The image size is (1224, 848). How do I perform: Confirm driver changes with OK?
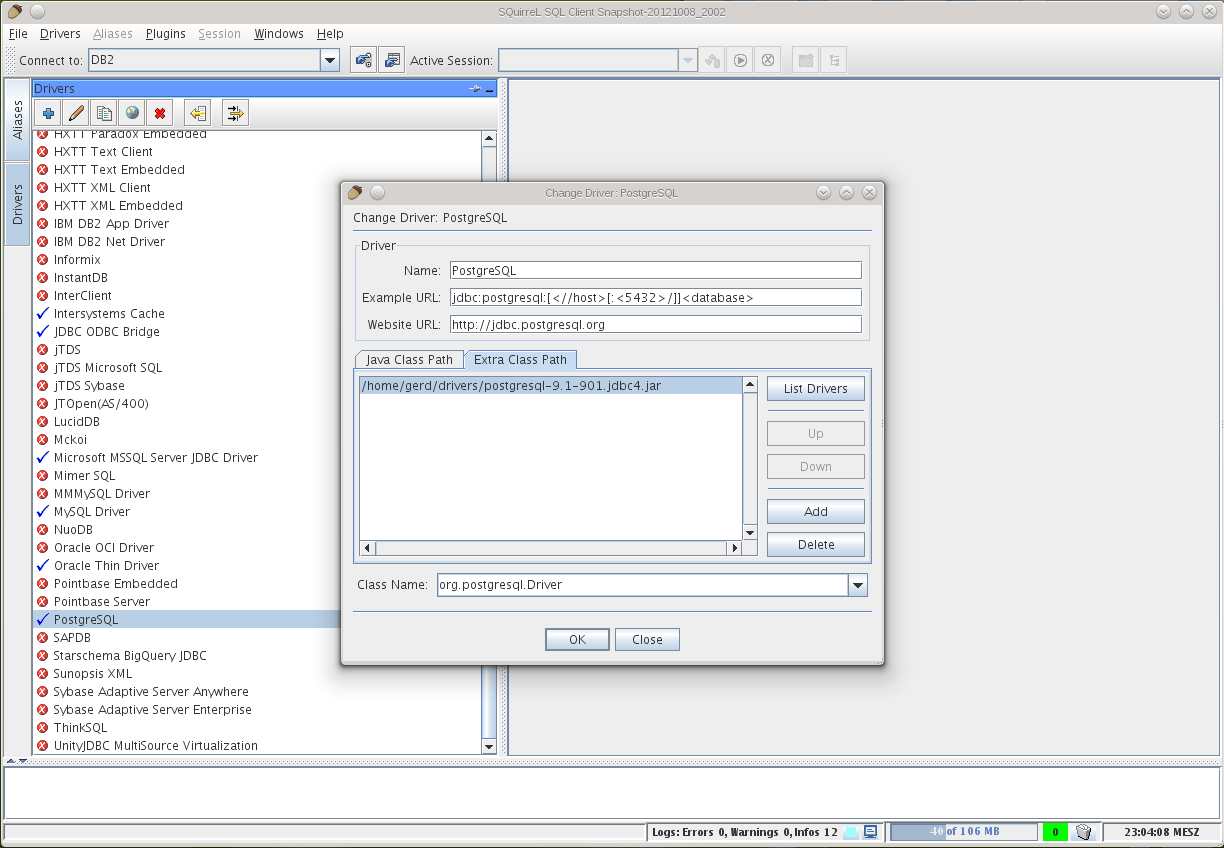[x=577, y=639]
